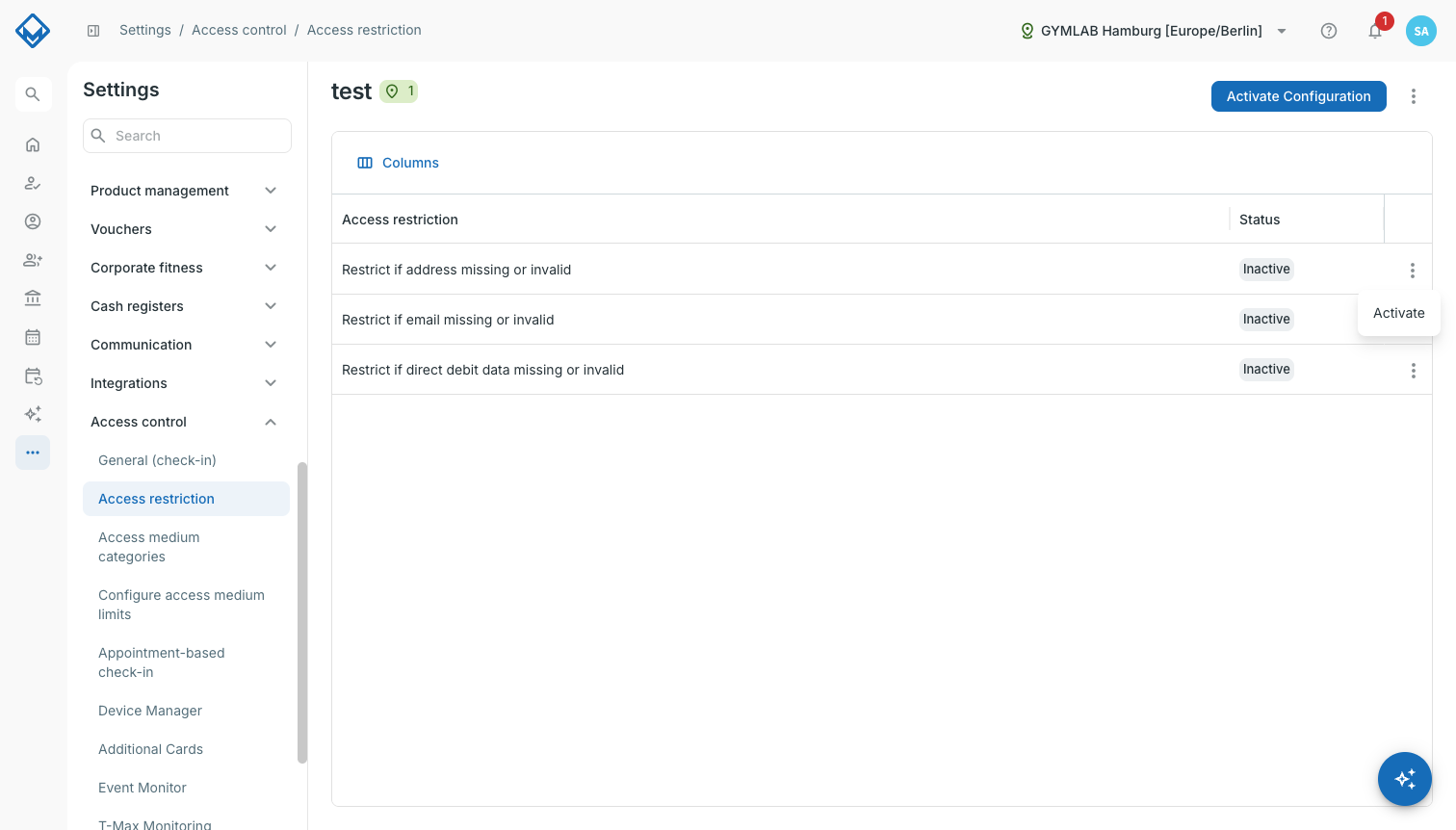Click the bank building icon in left rail
This screenshot has width=1456, height=830.
pos(33,298)
